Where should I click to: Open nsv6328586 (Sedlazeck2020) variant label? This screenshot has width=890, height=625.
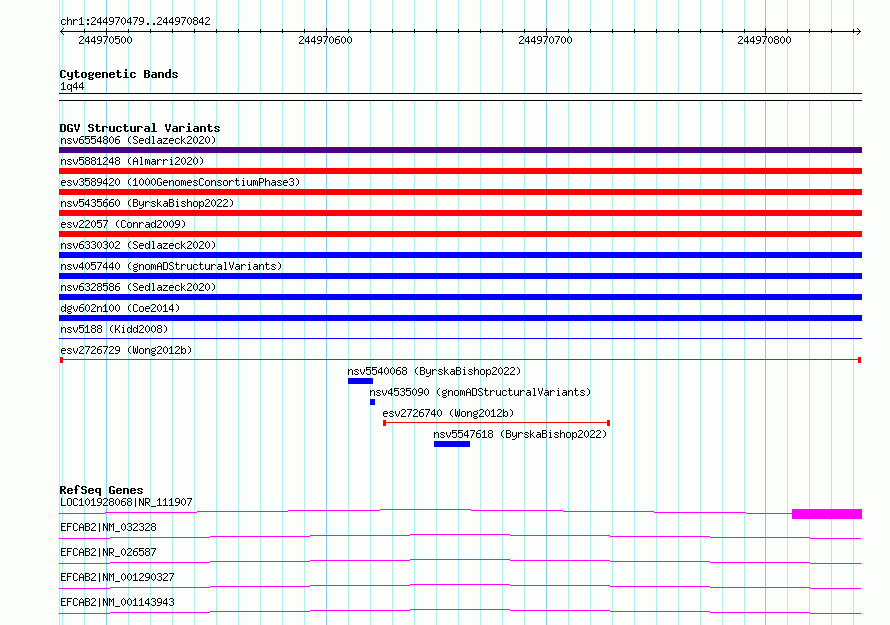point(138,287)
